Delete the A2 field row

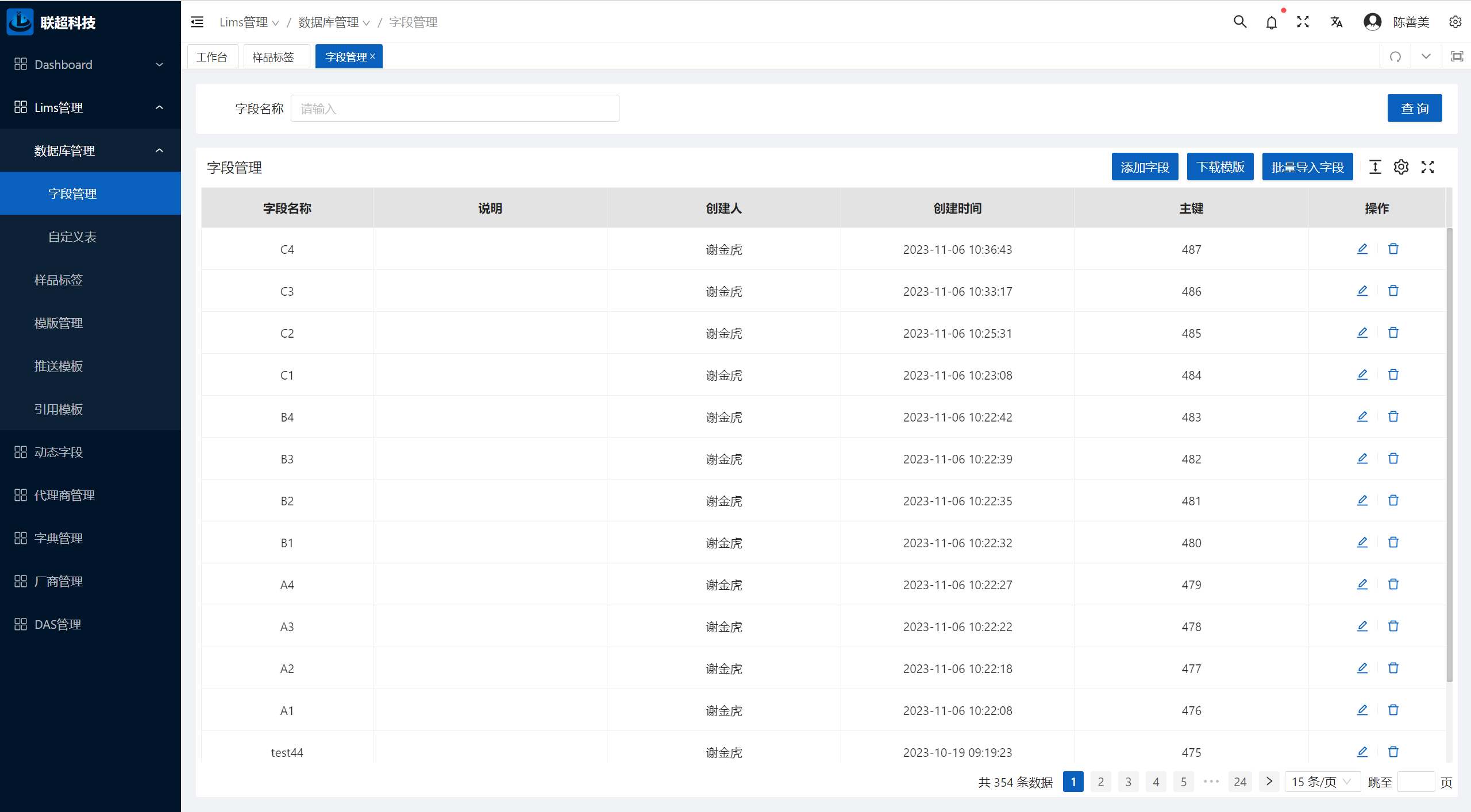(x=1393, y=668)
